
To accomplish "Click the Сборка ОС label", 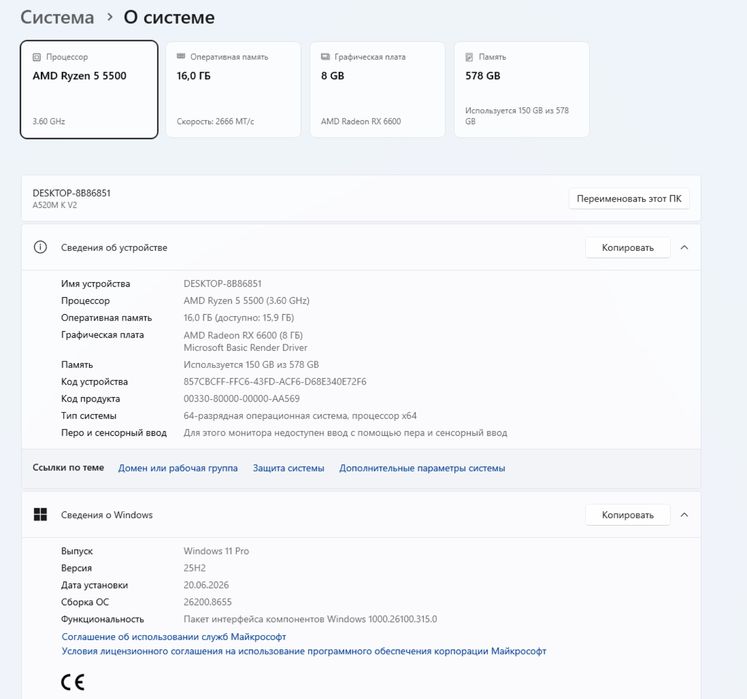I will click(85, 602).
